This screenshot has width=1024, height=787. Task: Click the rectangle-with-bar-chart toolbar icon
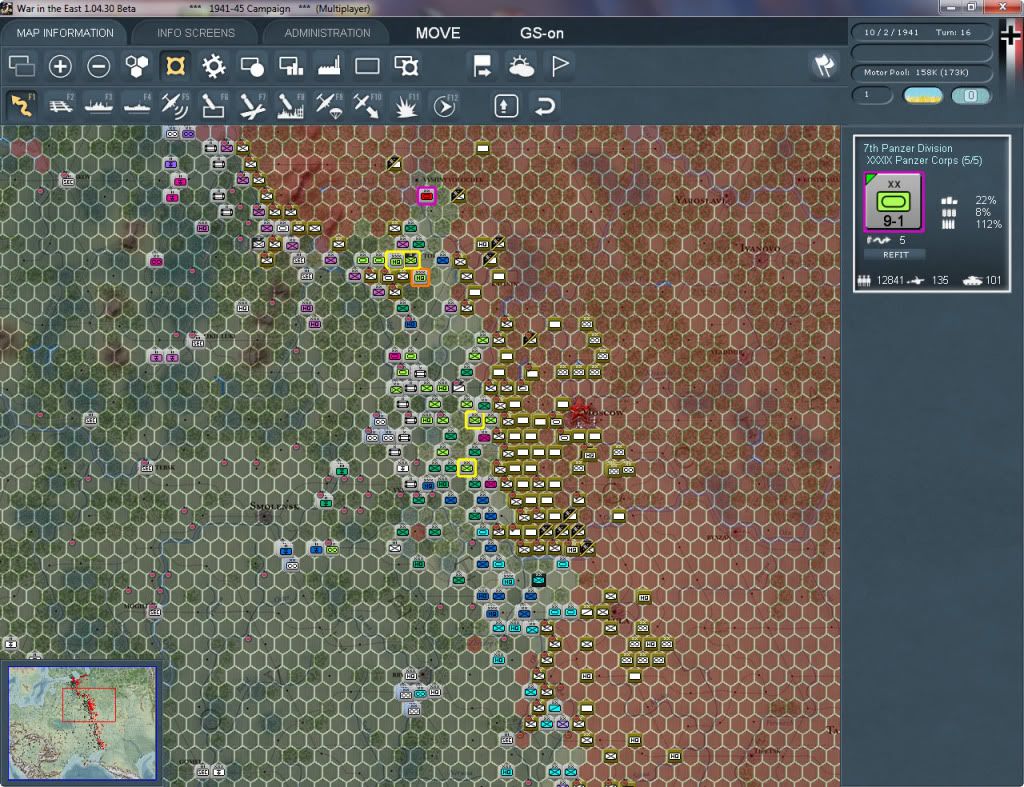(291, 66)
